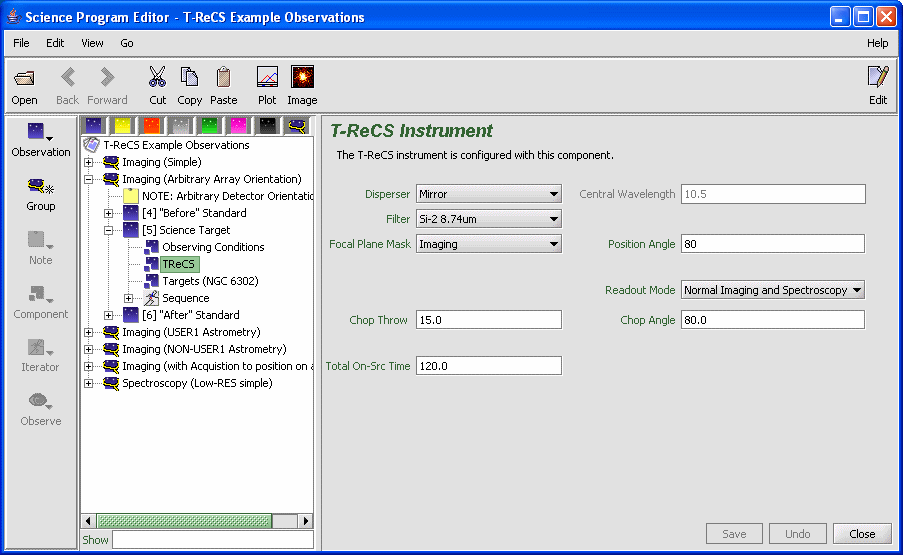Toggle the gray observation status filter

click(x=181, y=126)
